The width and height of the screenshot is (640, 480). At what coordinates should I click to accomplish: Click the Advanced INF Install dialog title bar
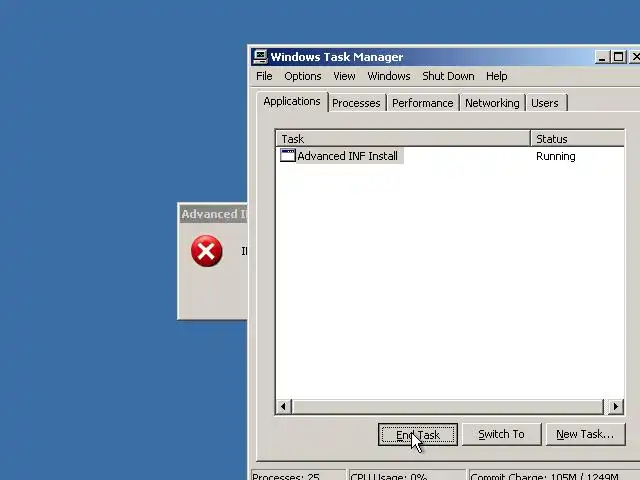click(x=213, y=214)
